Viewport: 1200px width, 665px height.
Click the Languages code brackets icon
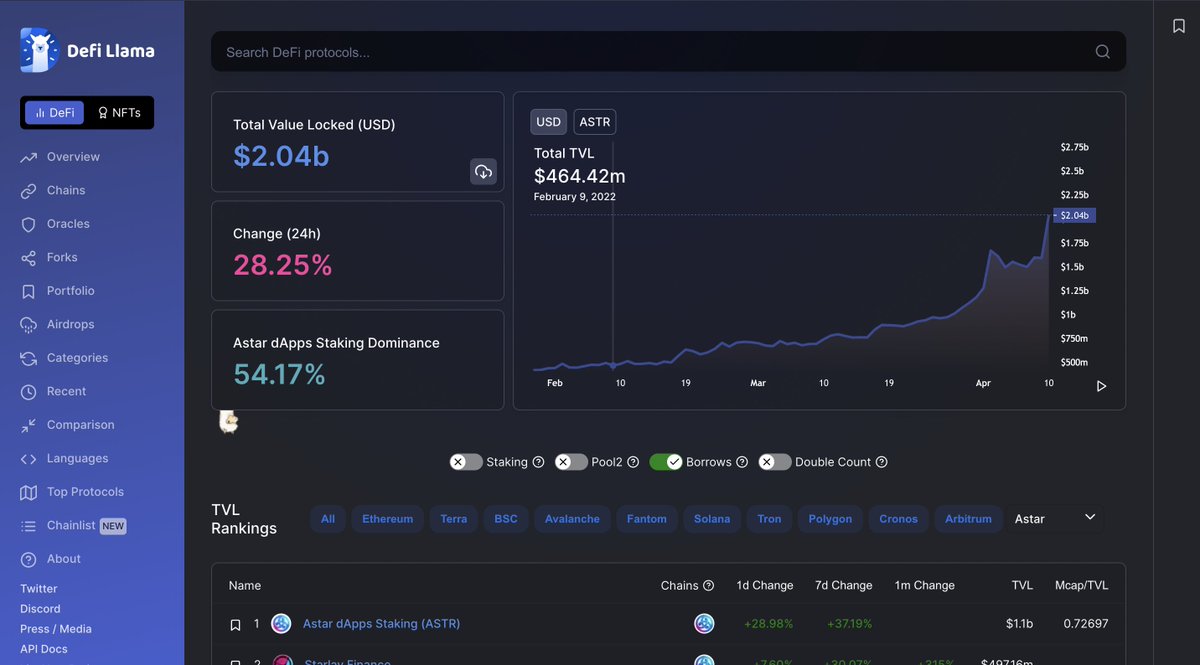click(x=28, y=459)
